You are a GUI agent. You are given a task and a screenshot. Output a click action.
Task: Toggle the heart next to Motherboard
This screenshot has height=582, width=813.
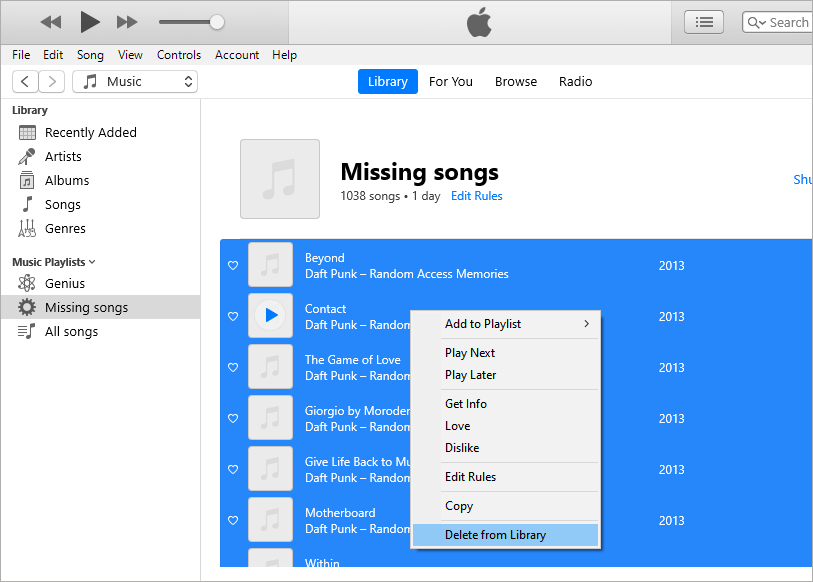point(232,520)
